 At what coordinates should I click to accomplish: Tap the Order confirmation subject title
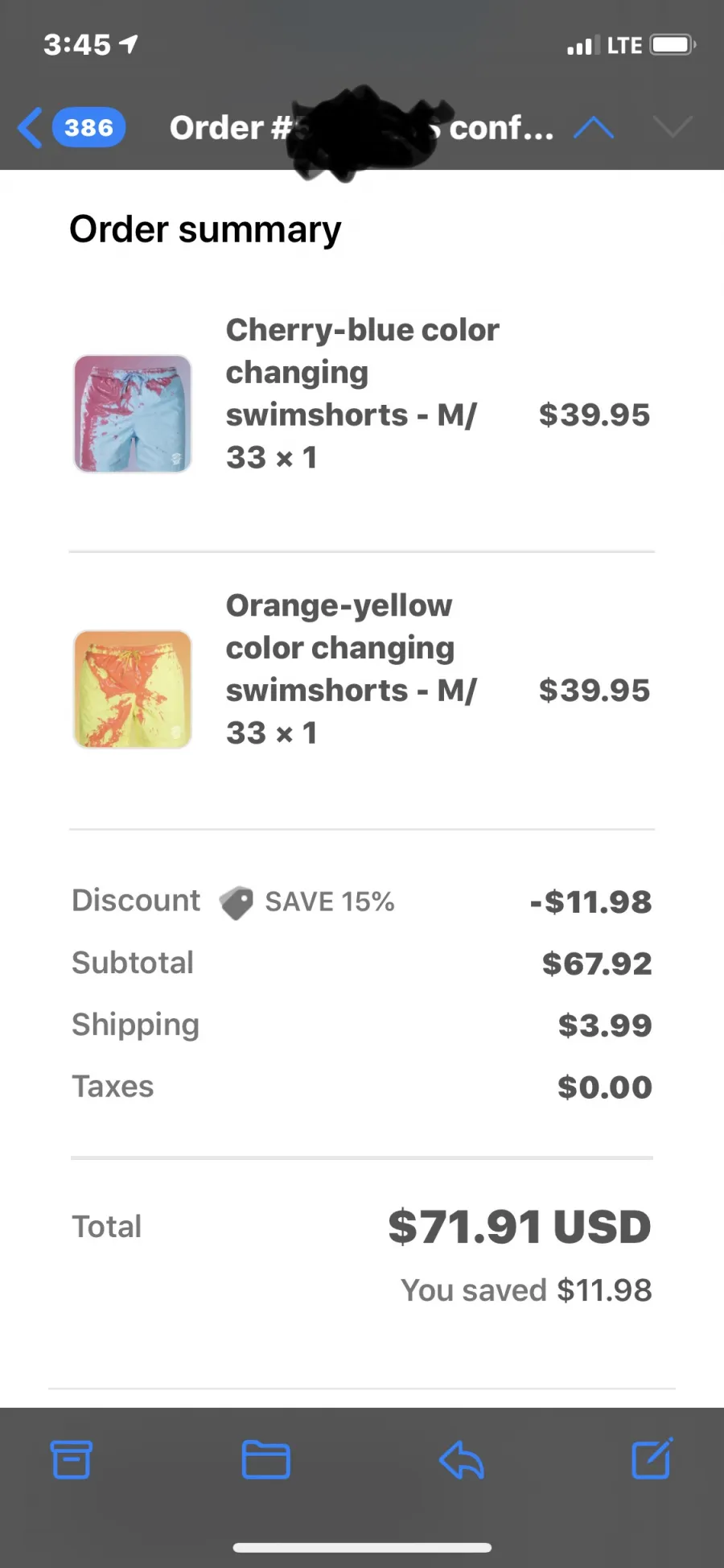point(361,128)
